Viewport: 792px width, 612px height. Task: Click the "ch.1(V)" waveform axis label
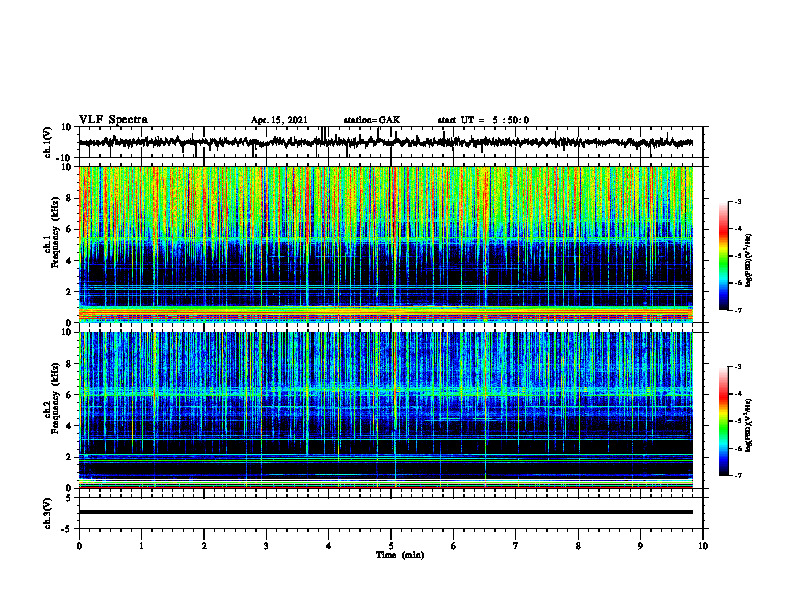[48, 142]
